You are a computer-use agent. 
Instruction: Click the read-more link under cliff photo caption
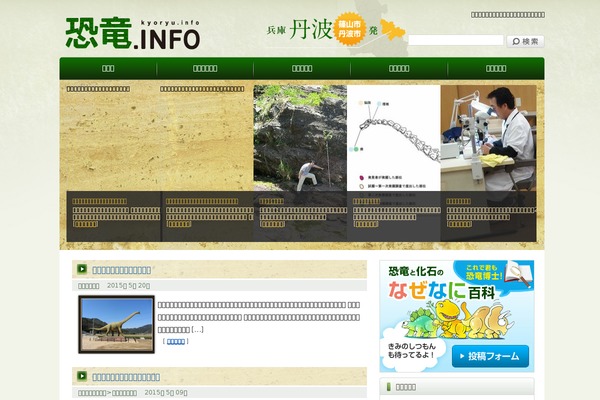pos(272,224)
